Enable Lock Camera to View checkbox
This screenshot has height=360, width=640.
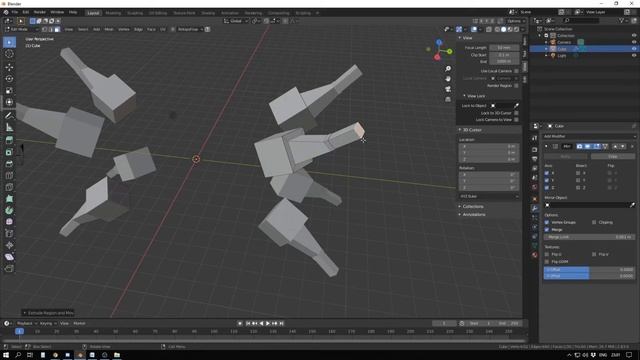516,120
